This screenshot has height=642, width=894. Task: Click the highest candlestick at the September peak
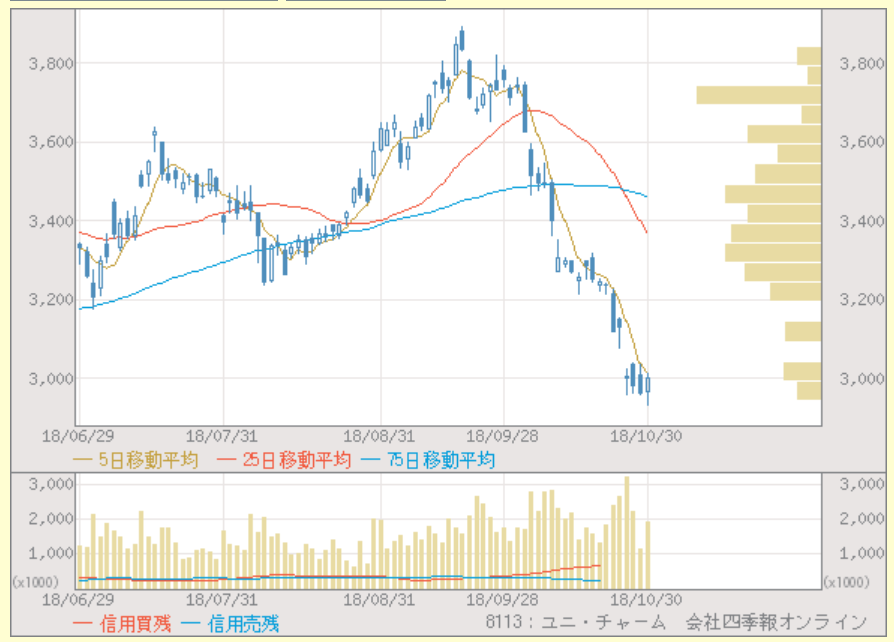[x=462, y=45]
